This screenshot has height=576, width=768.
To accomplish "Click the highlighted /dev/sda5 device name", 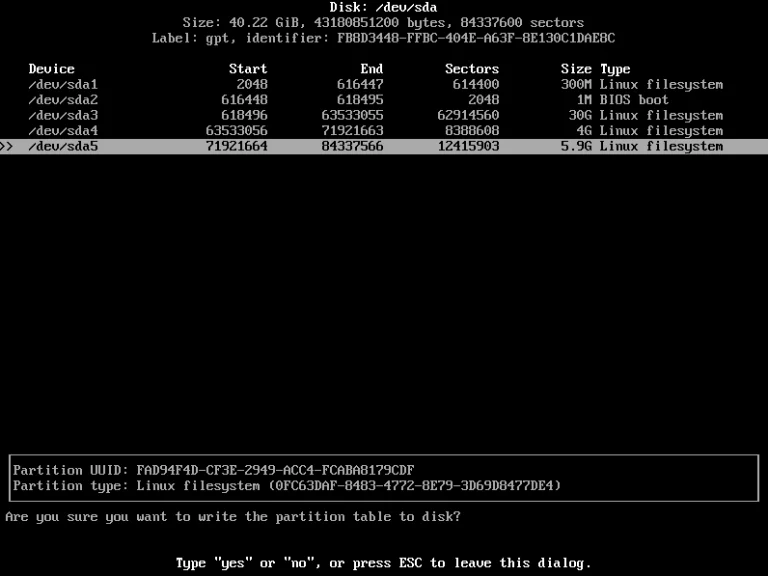I will pos(63,146).
